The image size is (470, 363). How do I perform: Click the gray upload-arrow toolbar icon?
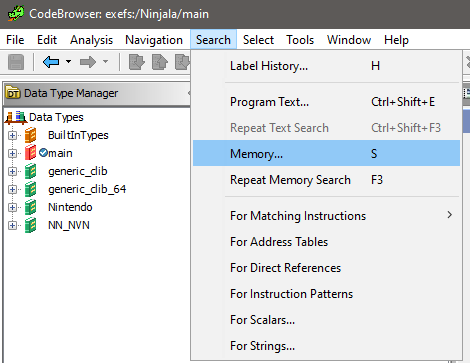pyautogui.click(x=160, y=62)
